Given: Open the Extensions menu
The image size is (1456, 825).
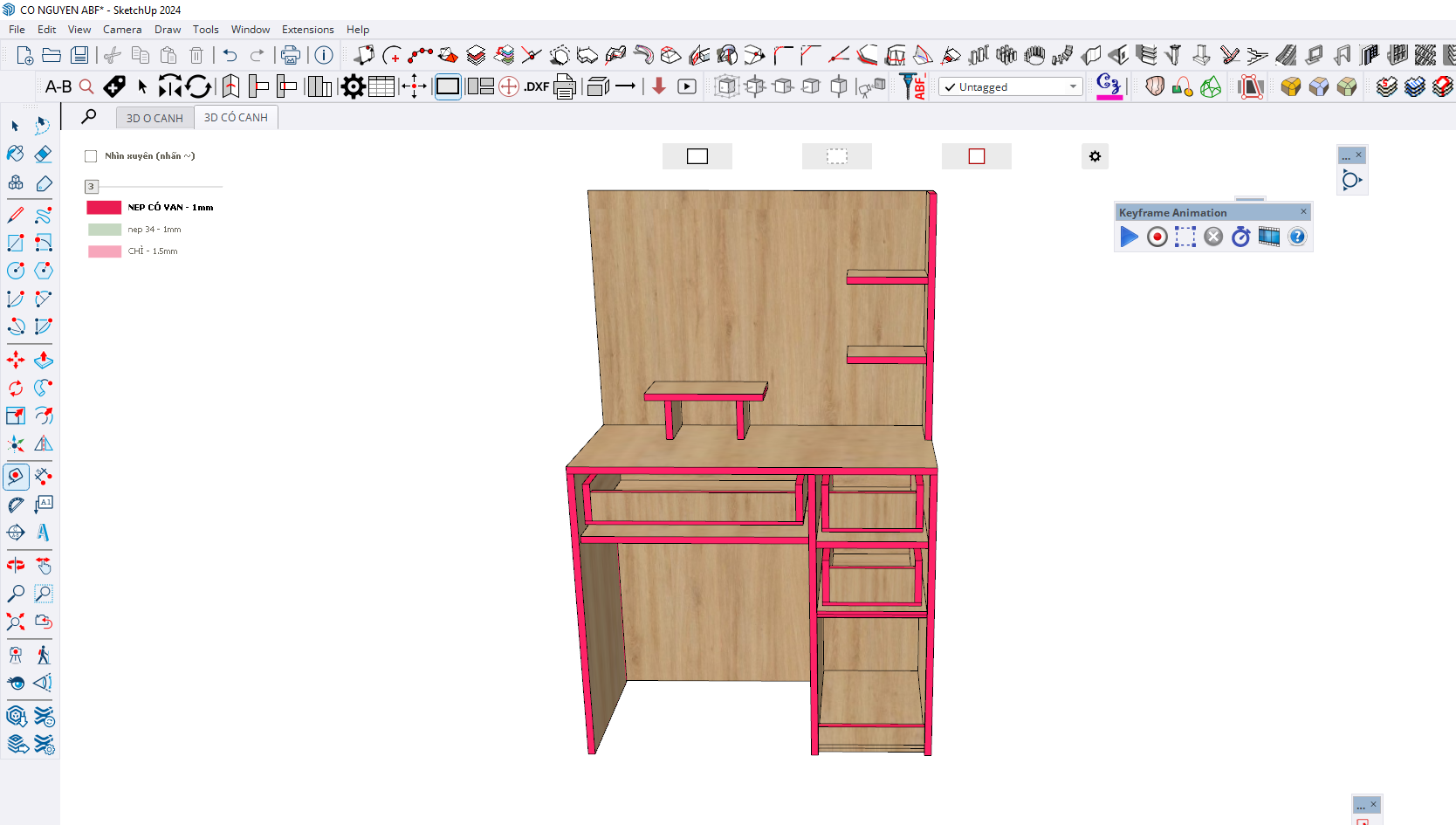Looking at the screenshot, I should pyautogui.click(x=307, y=30).
